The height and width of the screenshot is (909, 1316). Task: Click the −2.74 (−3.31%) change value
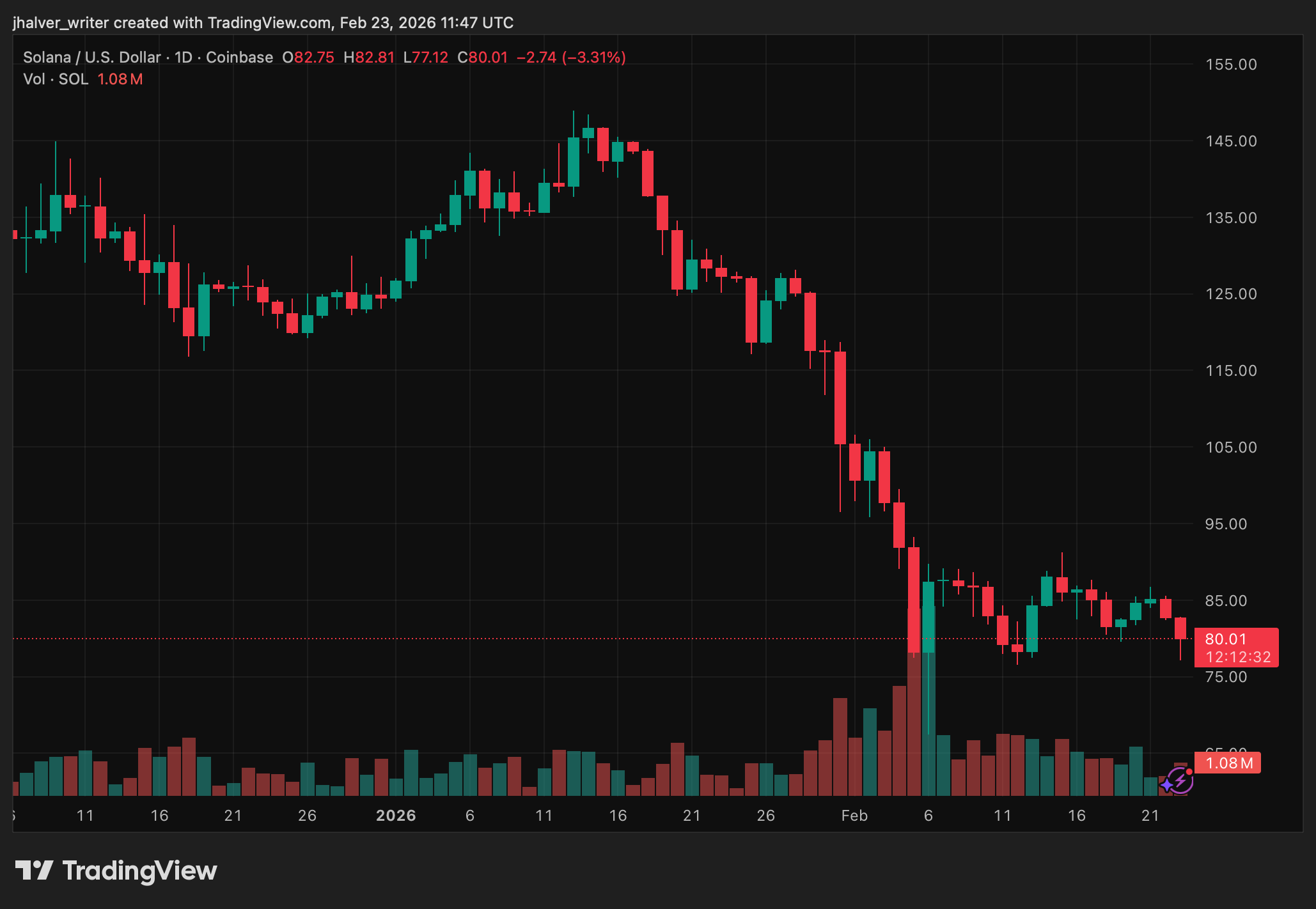(571, 58)
